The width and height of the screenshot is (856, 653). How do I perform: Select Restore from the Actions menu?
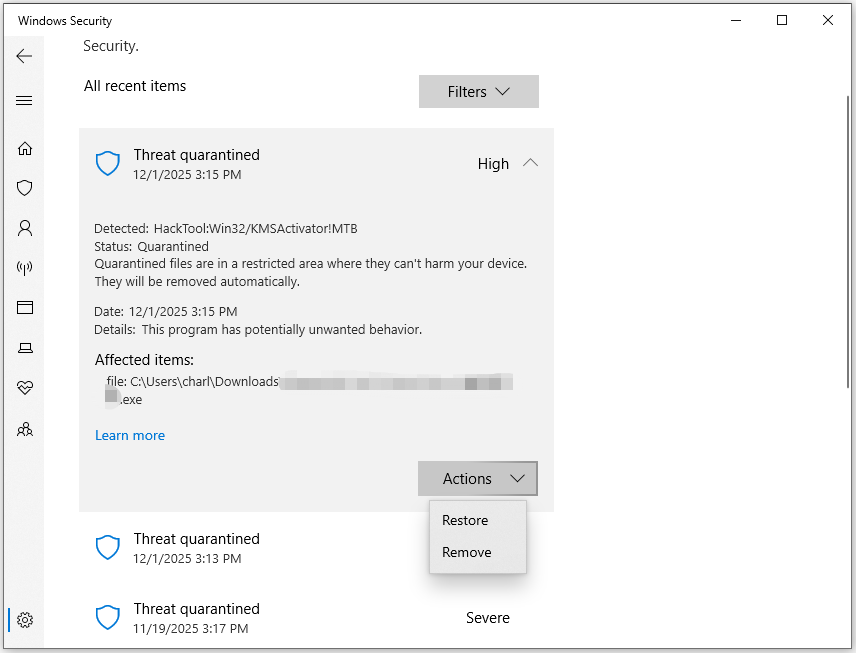point(465,520)
